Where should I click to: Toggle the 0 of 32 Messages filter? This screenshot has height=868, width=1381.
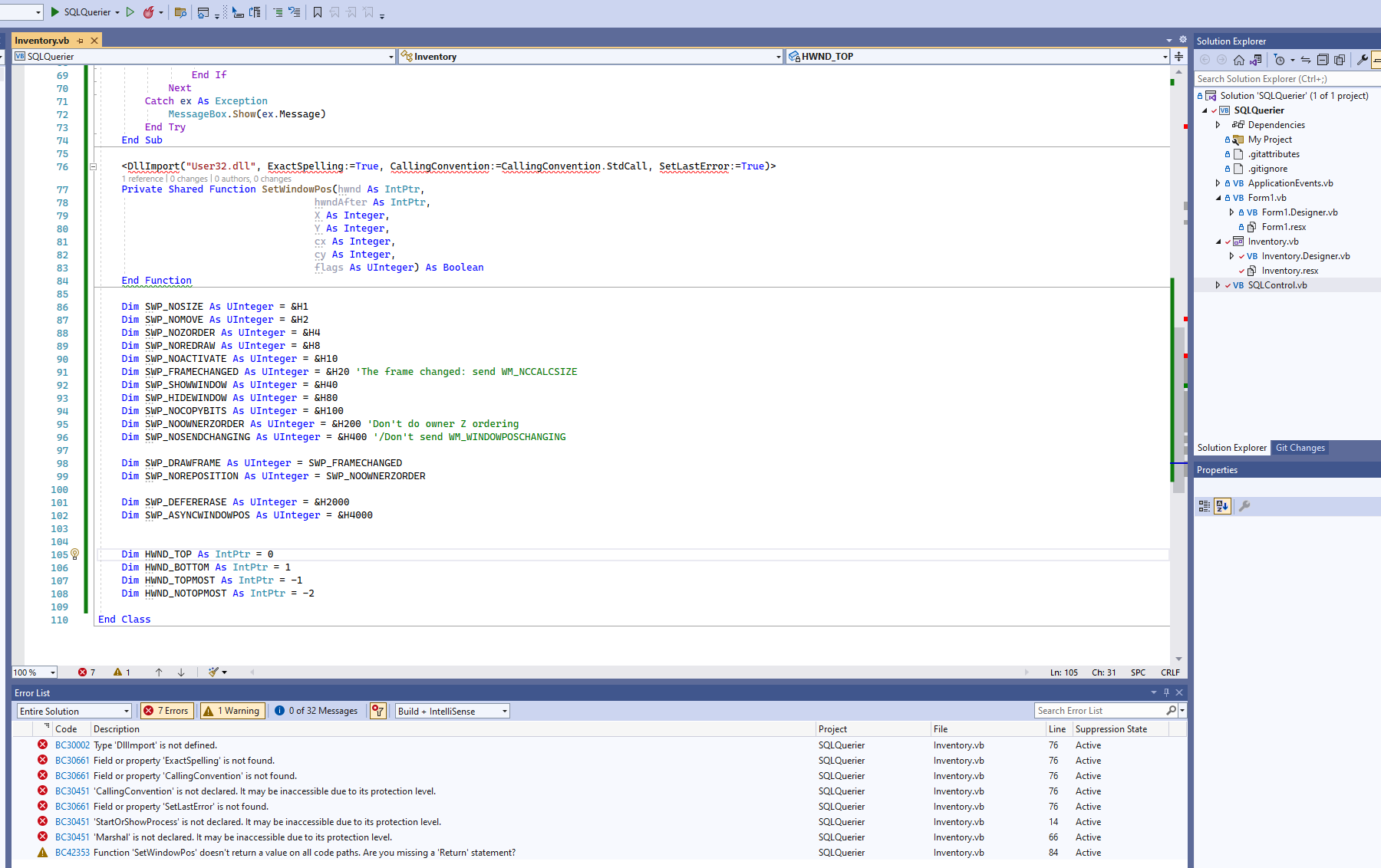(316, 711)
